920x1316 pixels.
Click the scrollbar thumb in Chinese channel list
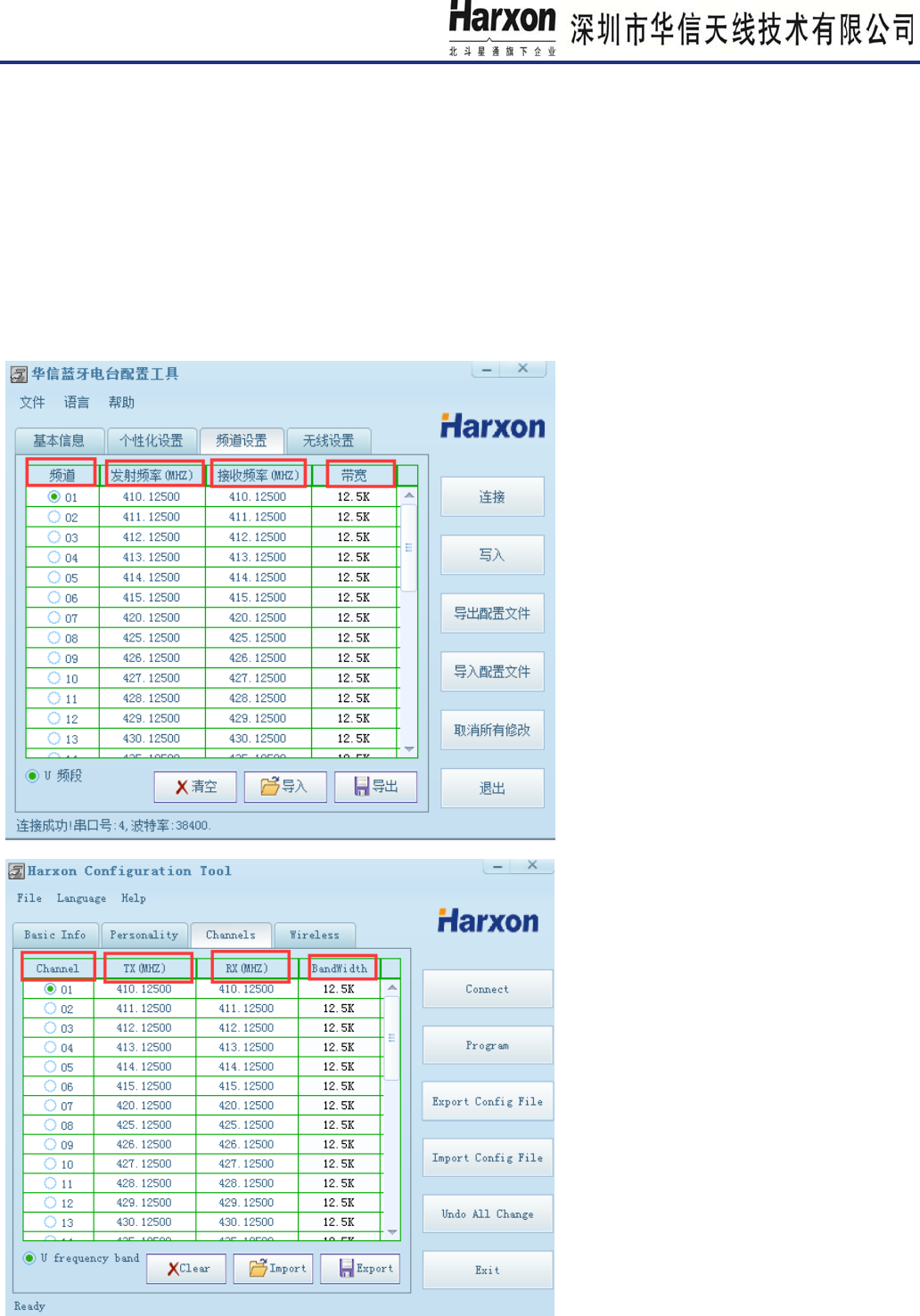point(409,547)
